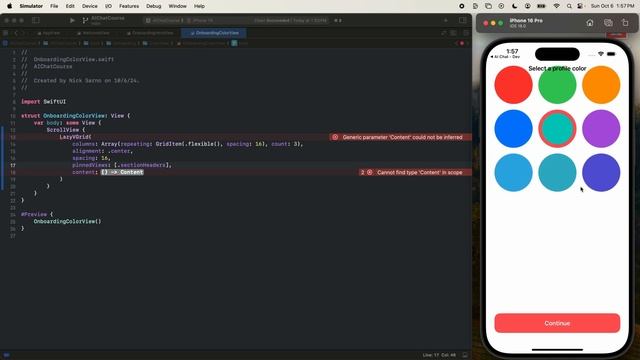Select the light blue circle in bottom row
Viewport: 640px width, 360px height.
click(513, 172)
